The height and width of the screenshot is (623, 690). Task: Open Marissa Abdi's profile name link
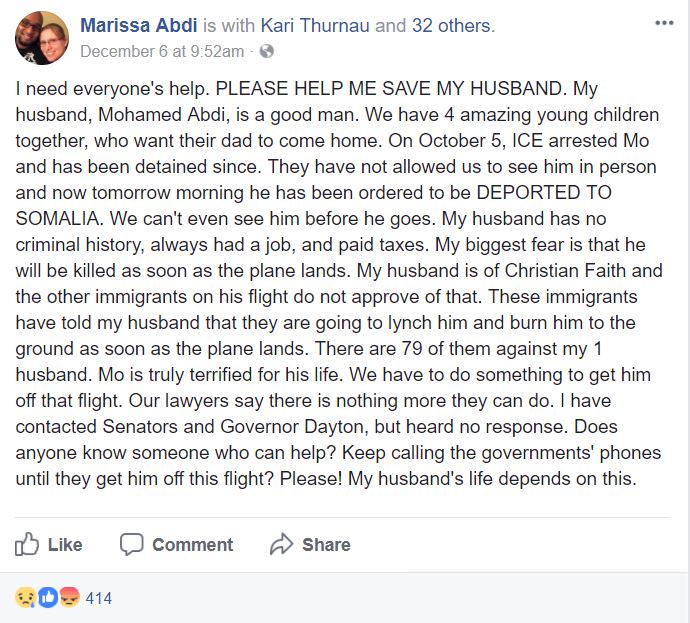pos(139,26)
